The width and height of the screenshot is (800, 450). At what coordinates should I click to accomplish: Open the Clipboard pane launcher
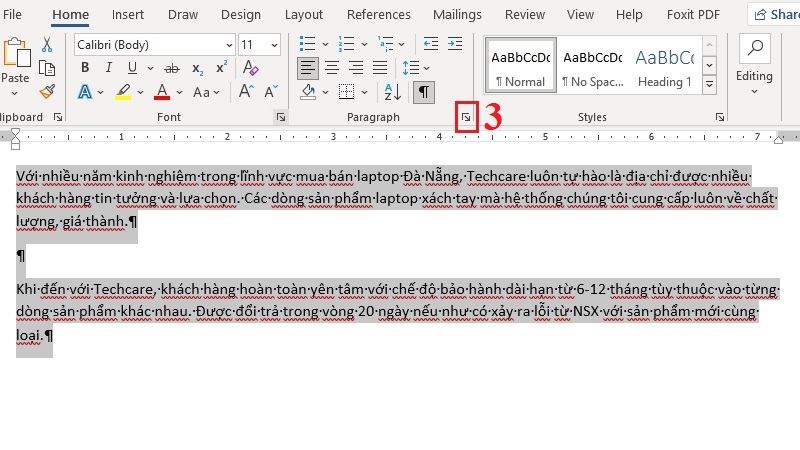58,117
